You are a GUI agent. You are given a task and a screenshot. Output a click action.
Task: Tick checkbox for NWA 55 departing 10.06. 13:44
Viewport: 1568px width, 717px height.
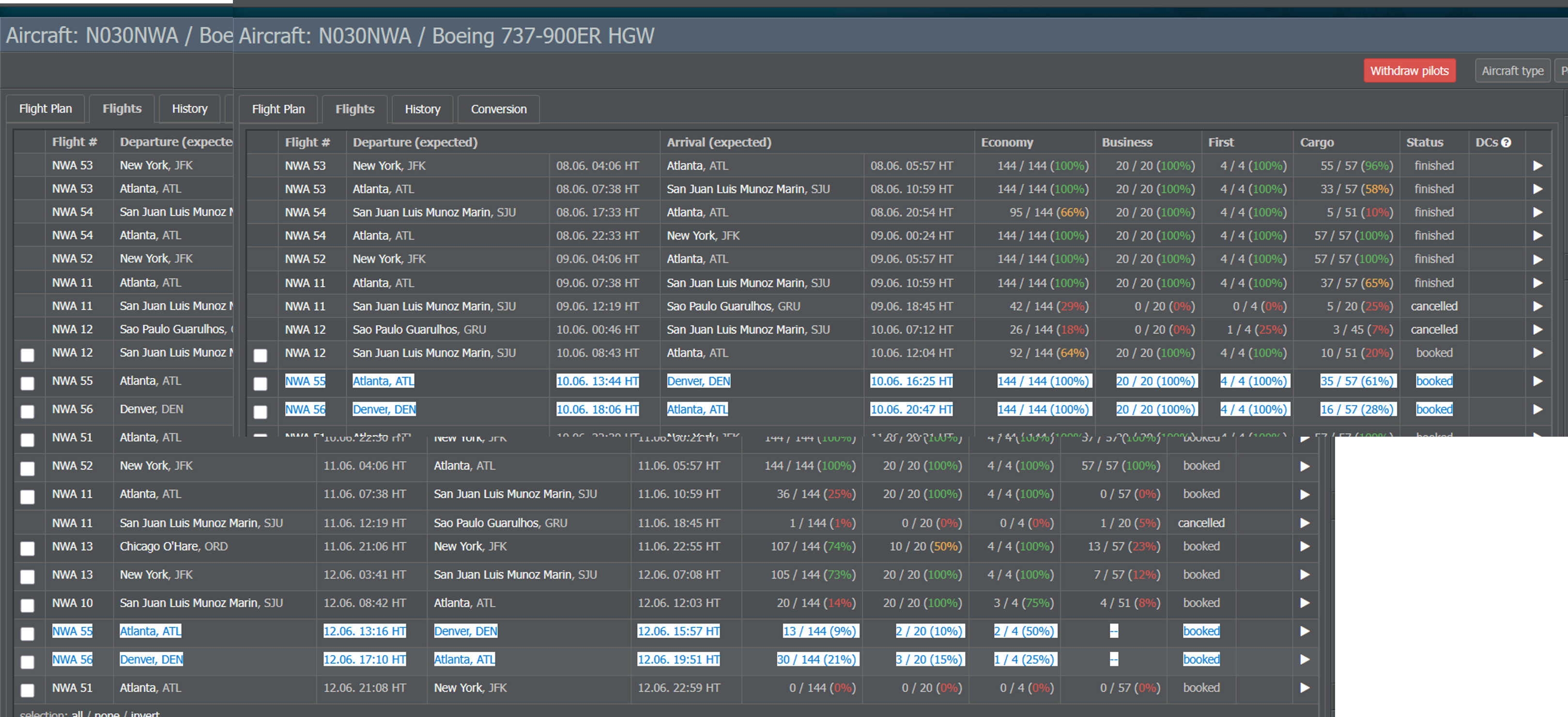click(x=261, y=383)
